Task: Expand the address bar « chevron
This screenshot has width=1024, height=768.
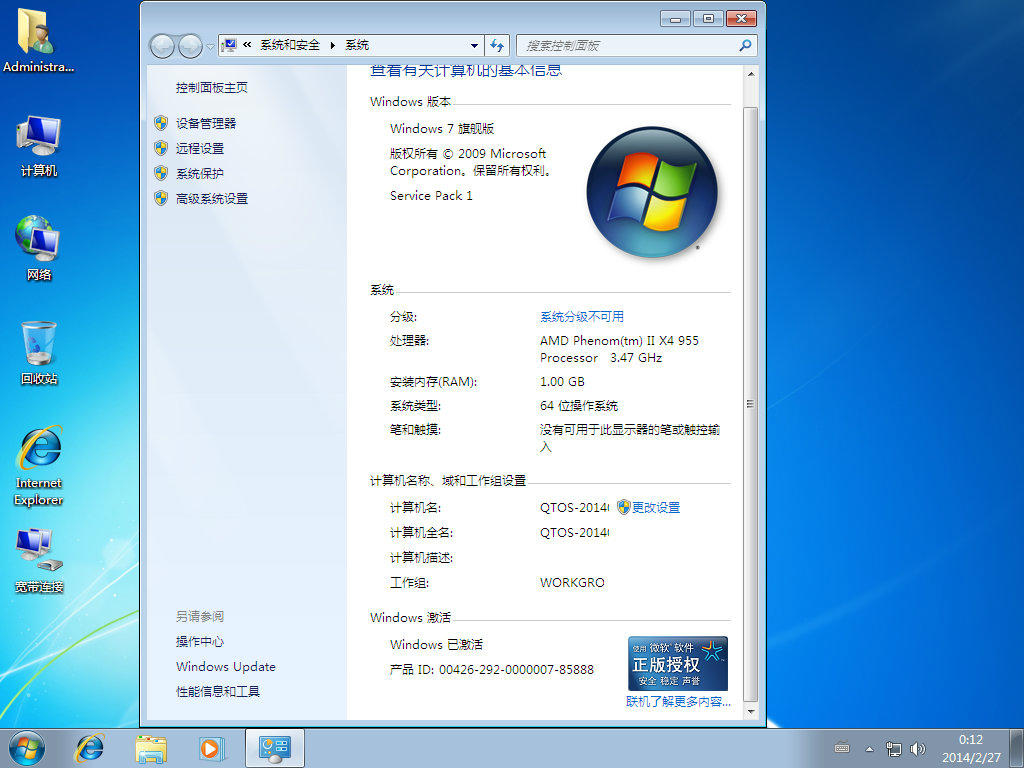Action: pos(248,45)
